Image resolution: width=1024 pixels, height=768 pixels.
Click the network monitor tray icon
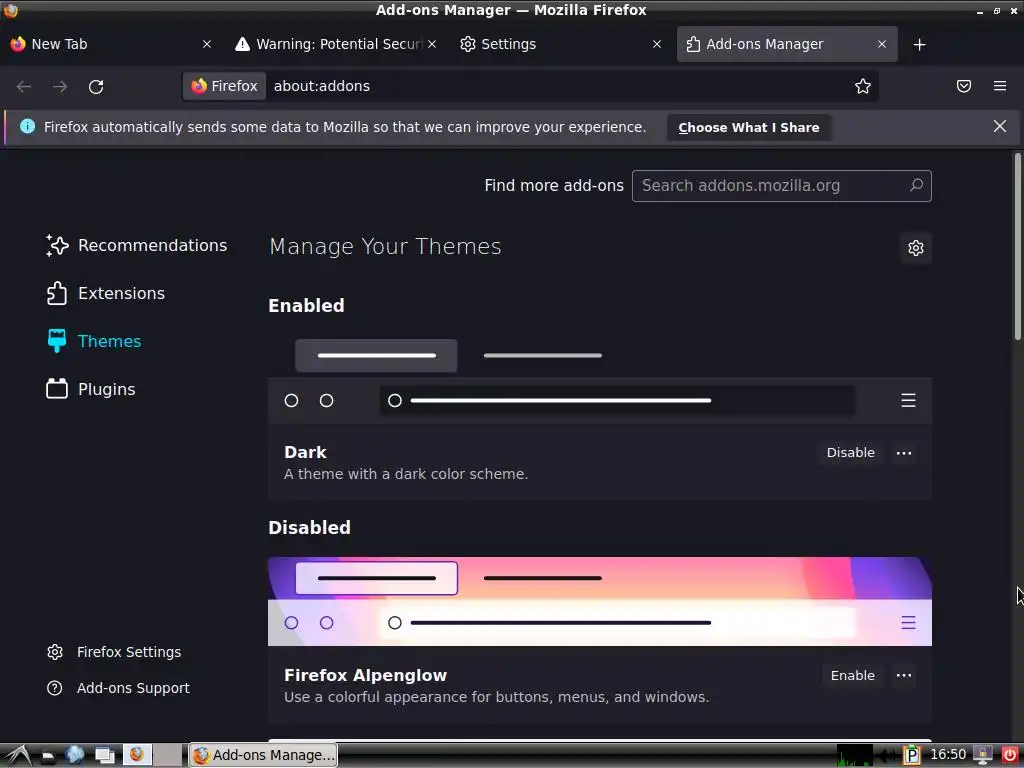982,755
